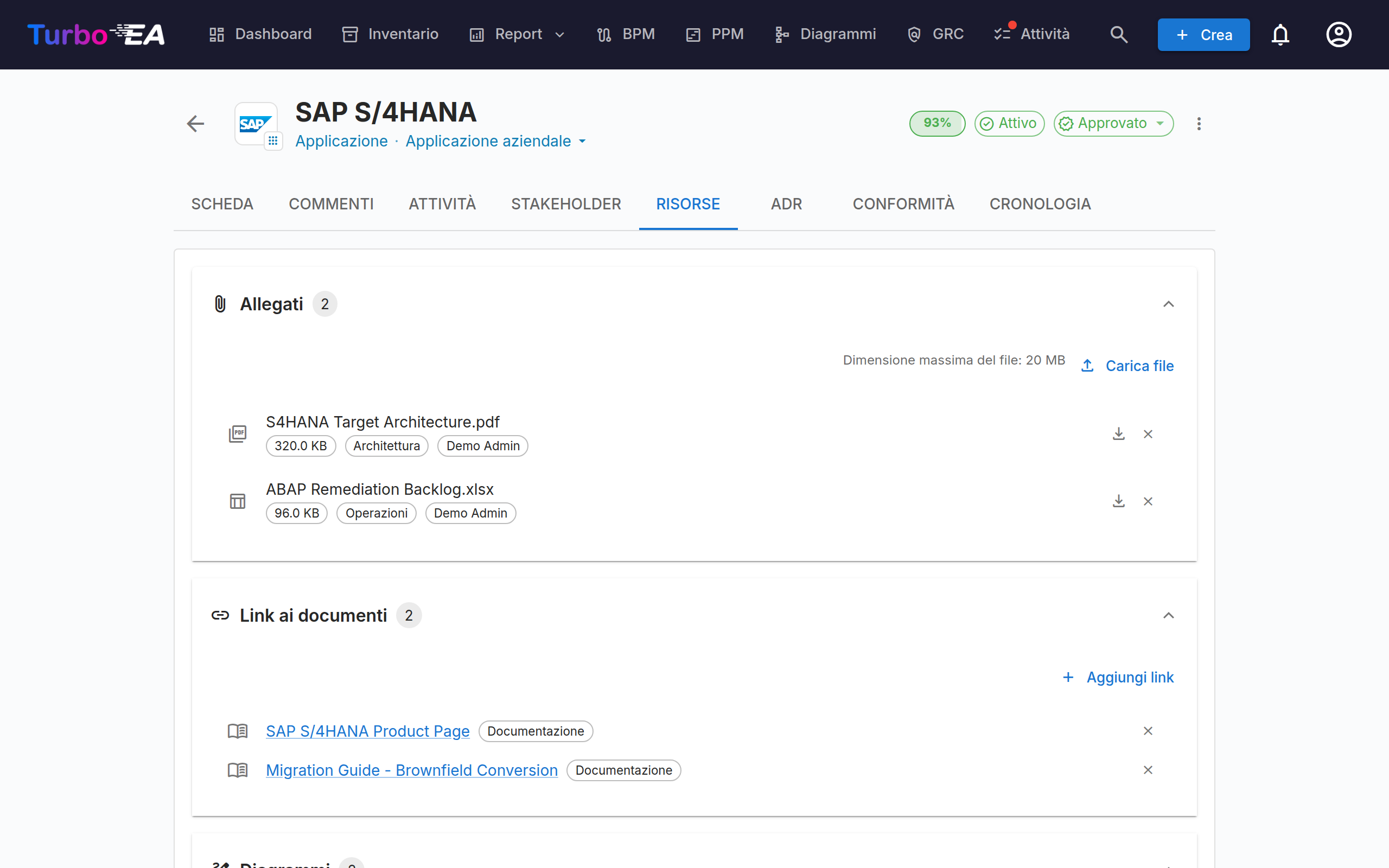This screenshot has height=868, width=1389.
Task: Delete S4HANA Target Architecture.pdf attachment
Action: pyautogui.click(x=1148, y=434)
